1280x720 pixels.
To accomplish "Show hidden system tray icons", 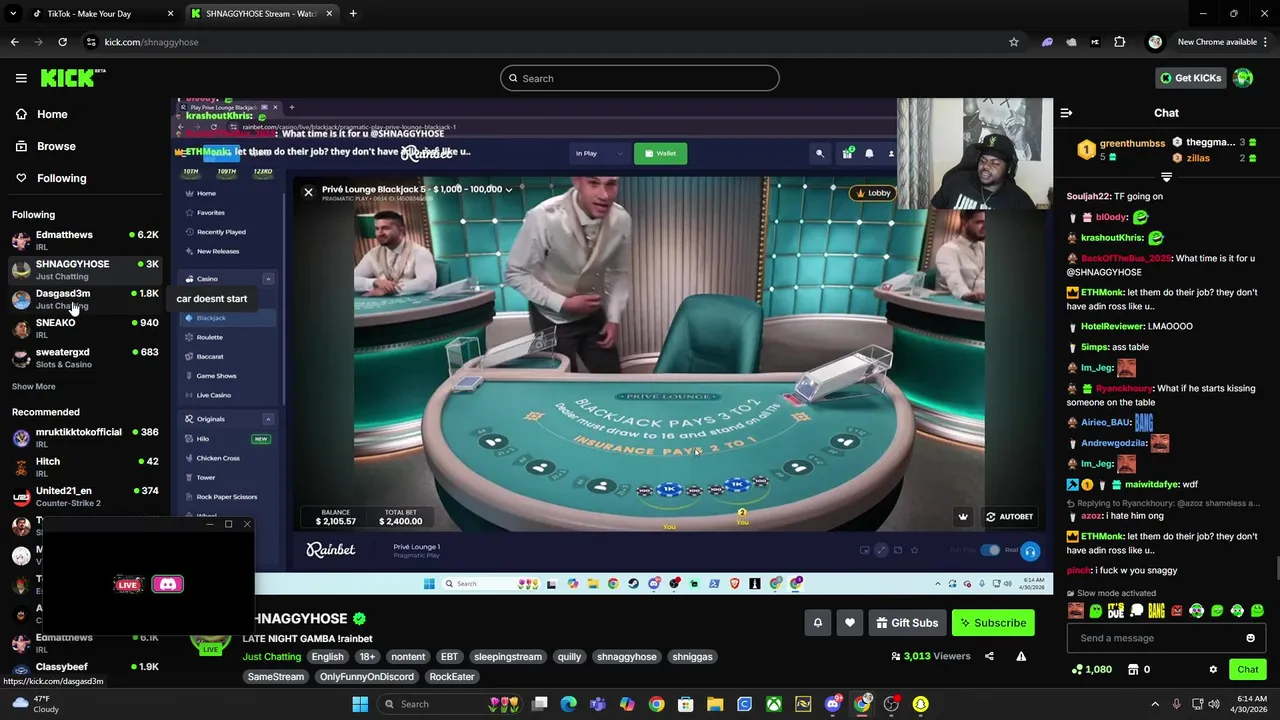I will point(1154,704).
